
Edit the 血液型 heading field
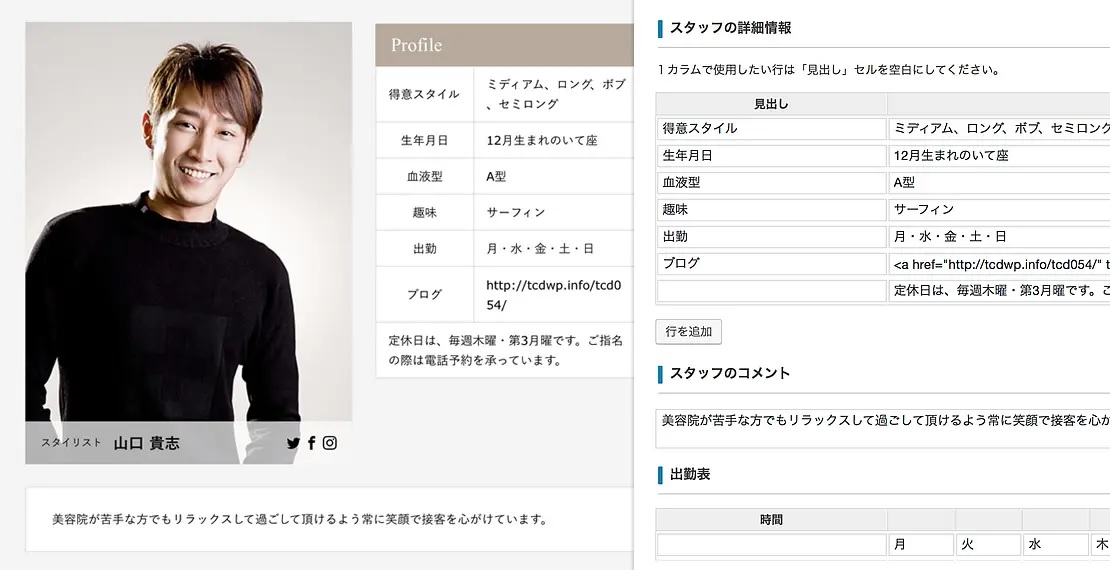[x=771, y=183]
